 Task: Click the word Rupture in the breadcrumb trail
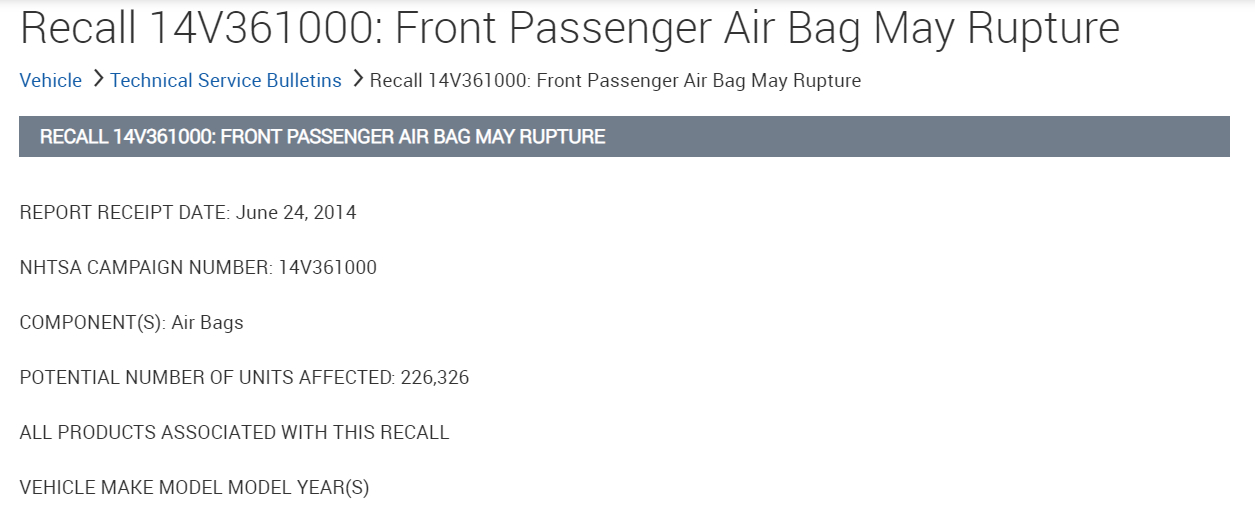click(826, 81)
